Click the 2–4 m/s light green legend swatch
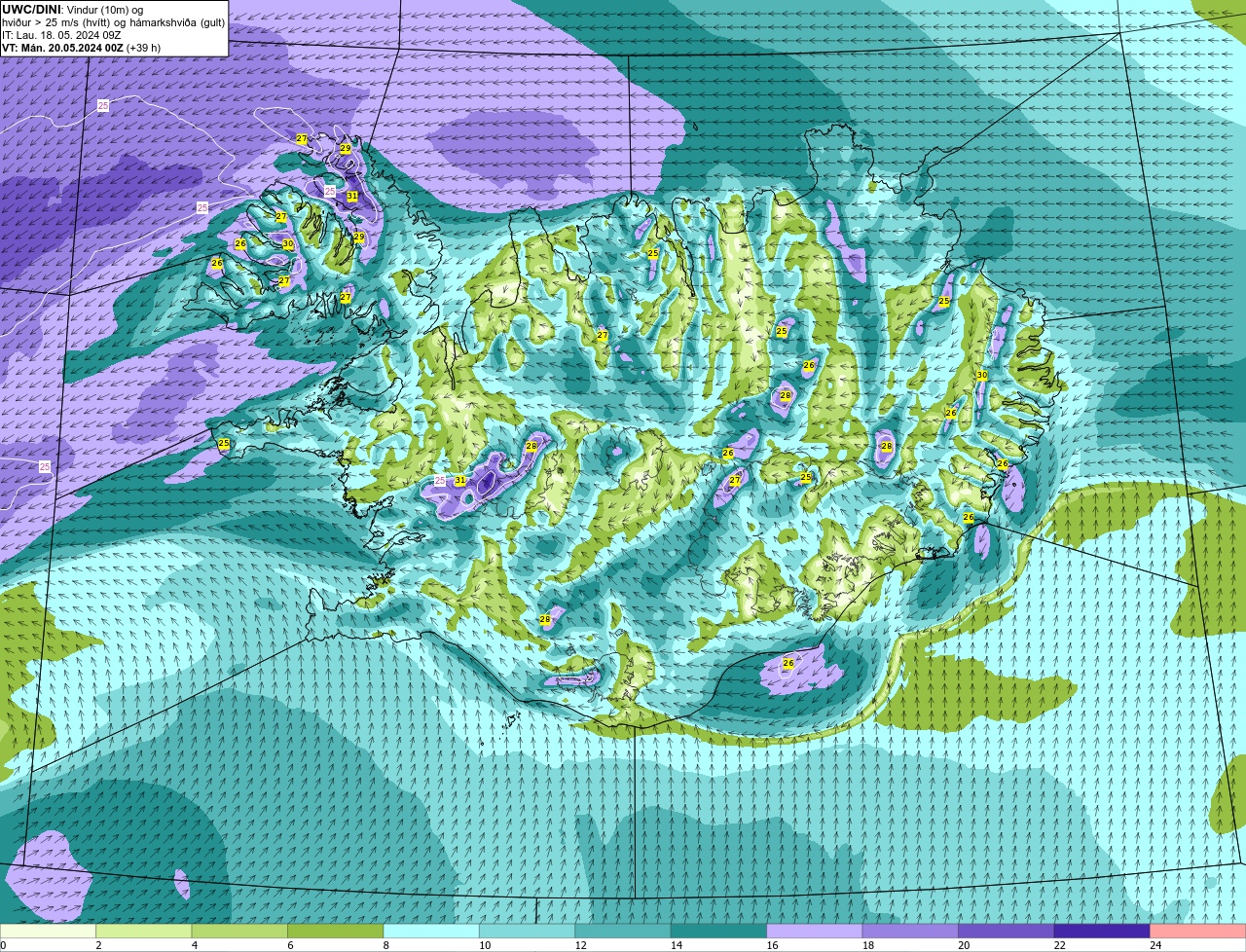This screenshot has height=952, width=1246. coord(144,931)
